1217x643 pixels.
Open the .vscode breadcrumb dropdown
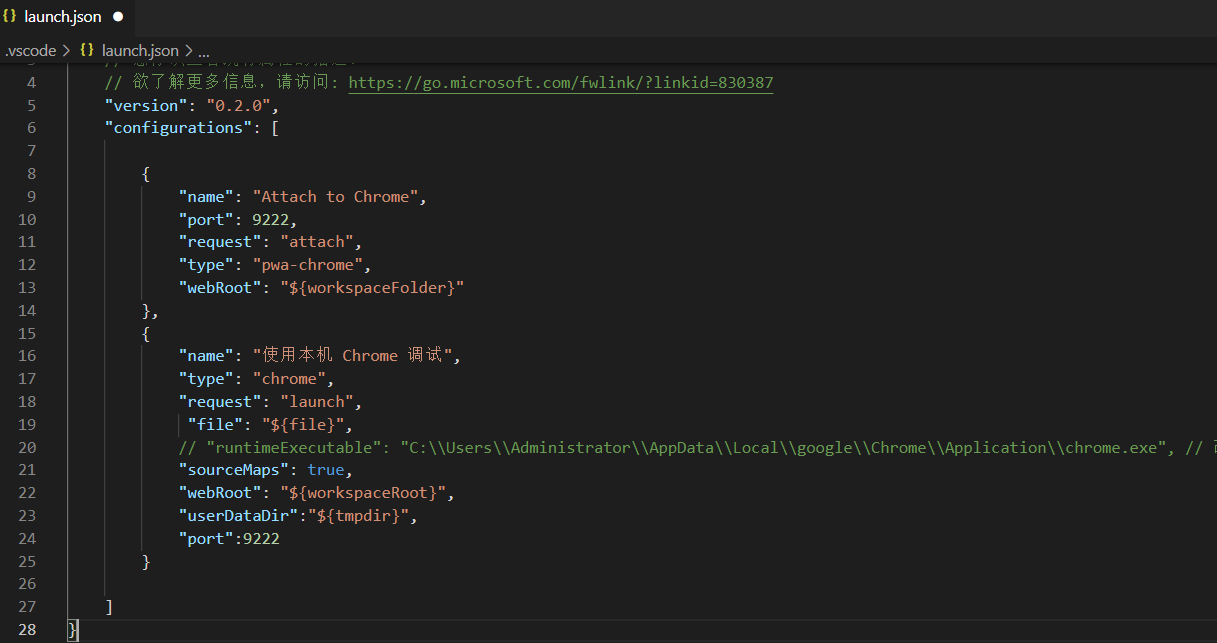coord(30,50)
